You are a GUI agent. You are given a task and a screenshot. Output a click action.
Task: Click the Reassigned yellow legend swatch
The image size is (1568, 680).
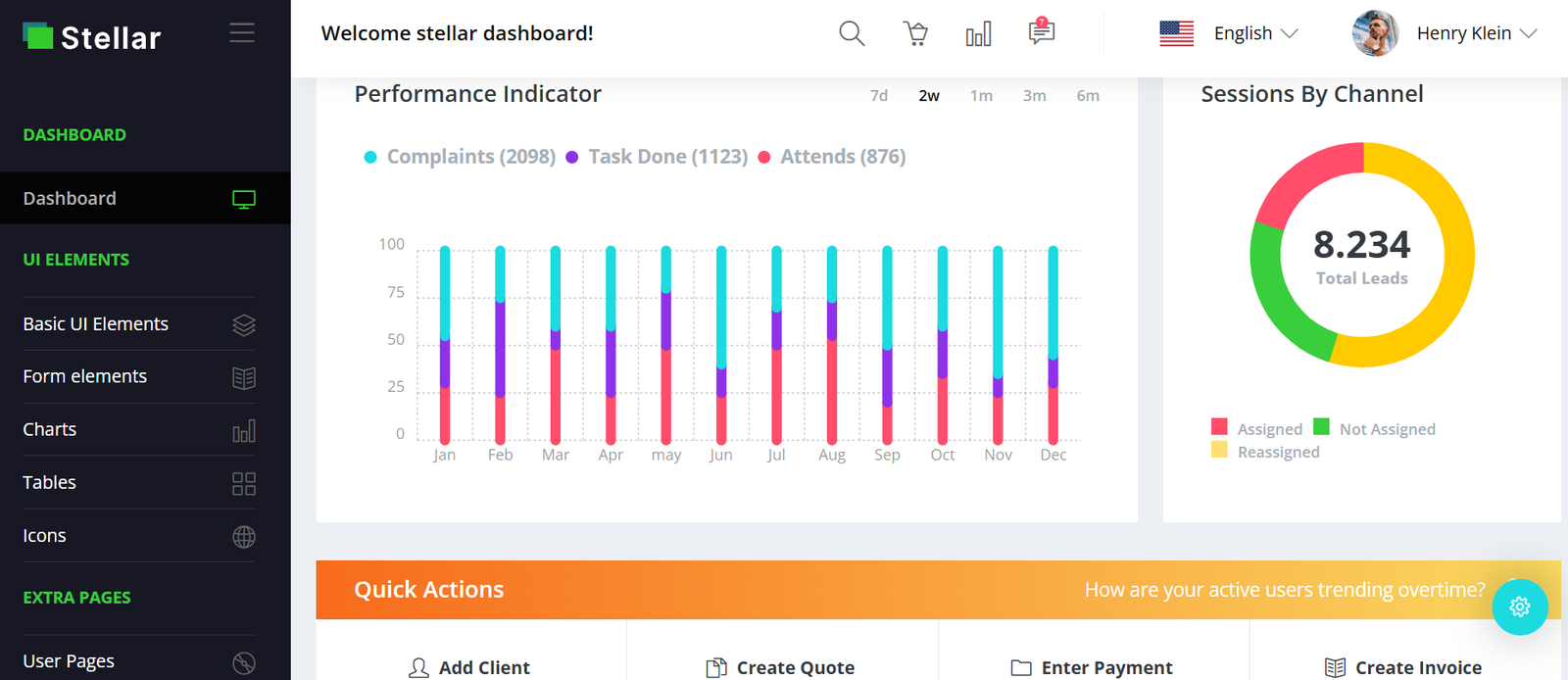coord(1219,450)
